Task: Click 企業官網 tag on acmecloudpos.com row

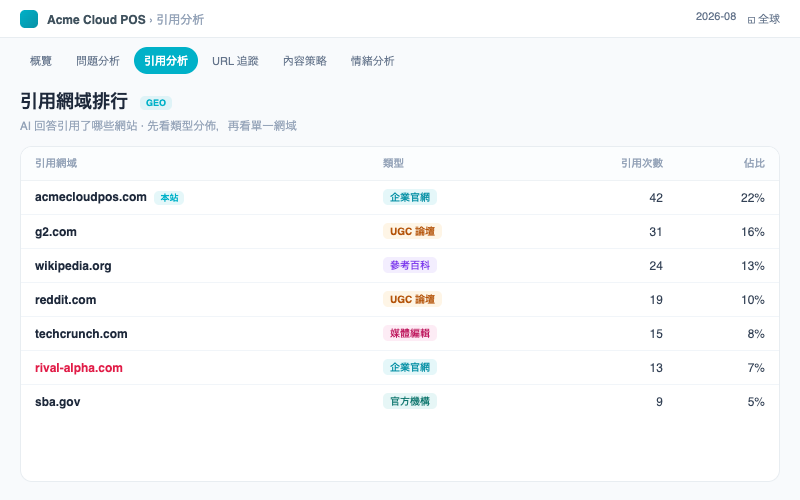Action: point(410,197)
